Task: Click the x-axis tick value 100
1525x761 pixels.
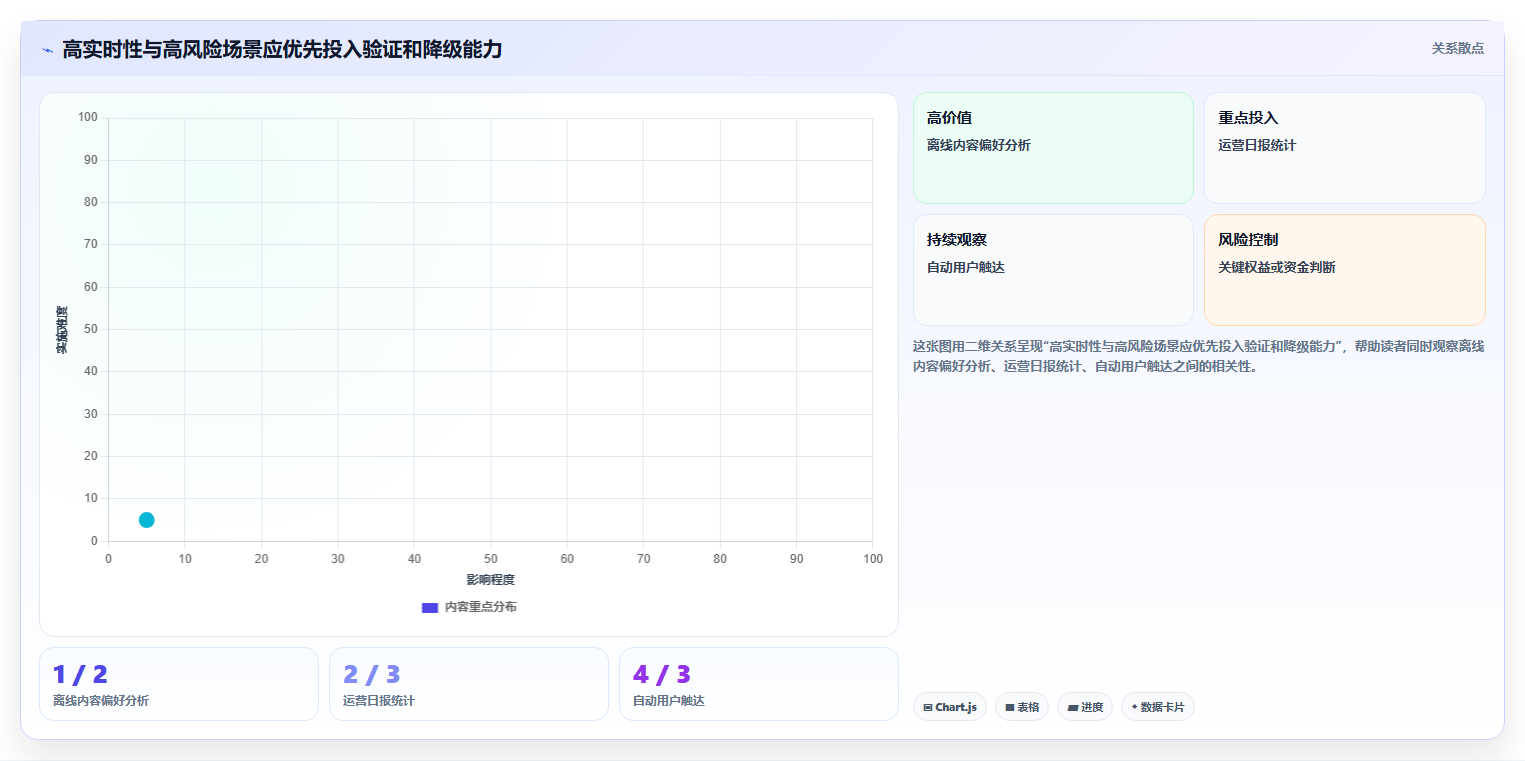Action: coord(873,559)
